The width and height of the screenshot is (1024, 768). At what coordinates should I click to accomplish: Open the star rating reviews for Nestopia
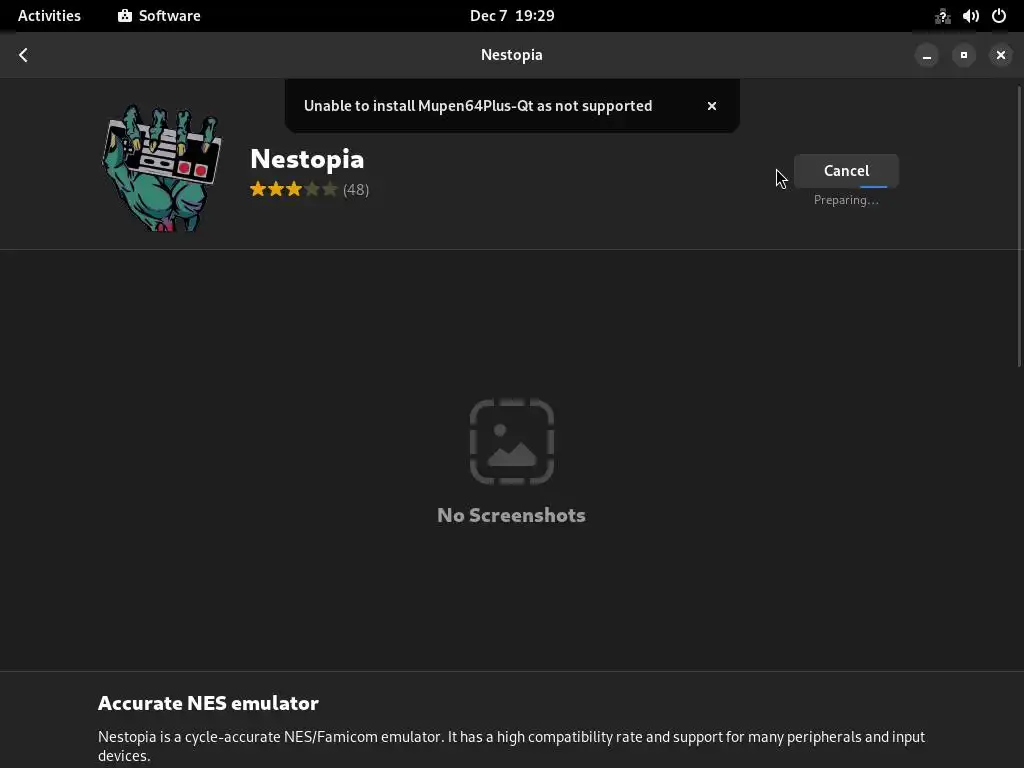[293, 189]
